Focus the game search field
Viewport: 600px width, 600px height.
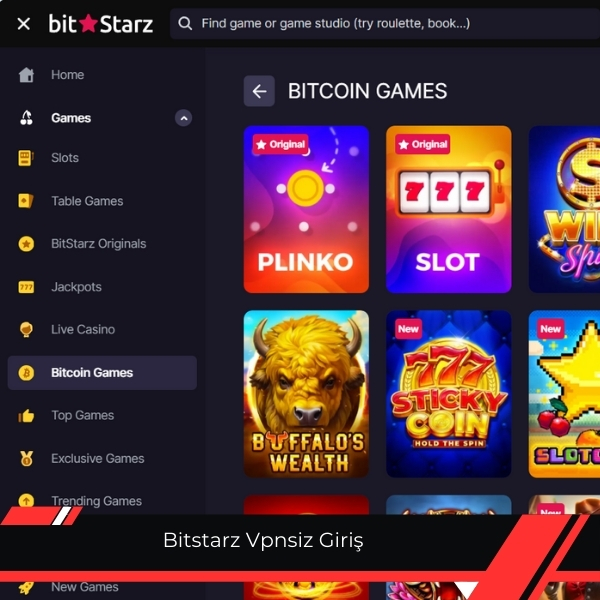[x=385, y=24]
